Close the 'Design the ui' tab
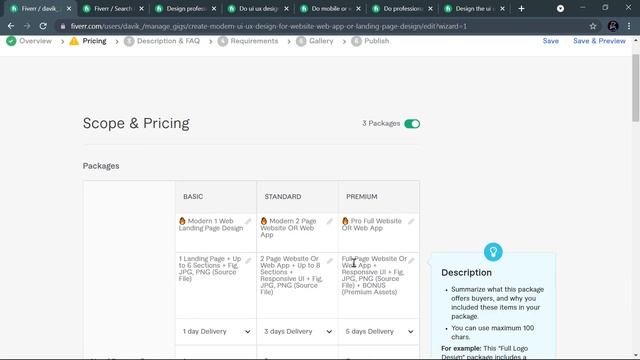The height and width of the screenshot is (360, 640). click(x=502, y=9)
